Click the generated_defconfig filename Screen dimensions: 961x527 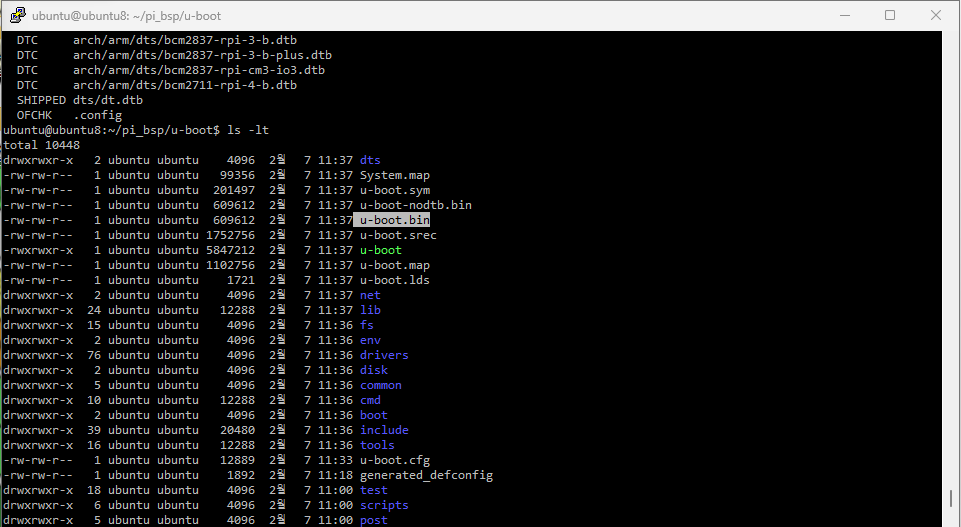(426, 476)
